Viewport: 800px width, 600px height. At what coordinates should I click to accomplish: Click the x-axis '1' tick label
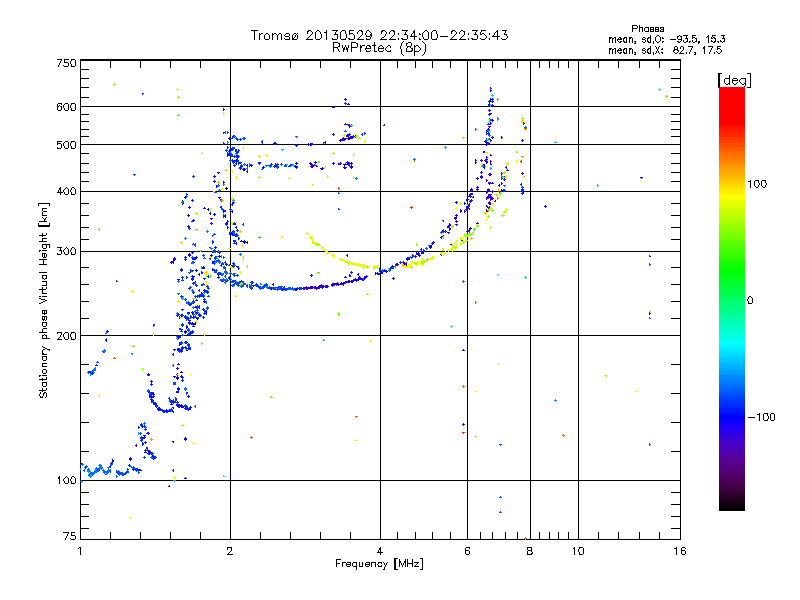tap(81, 551)
